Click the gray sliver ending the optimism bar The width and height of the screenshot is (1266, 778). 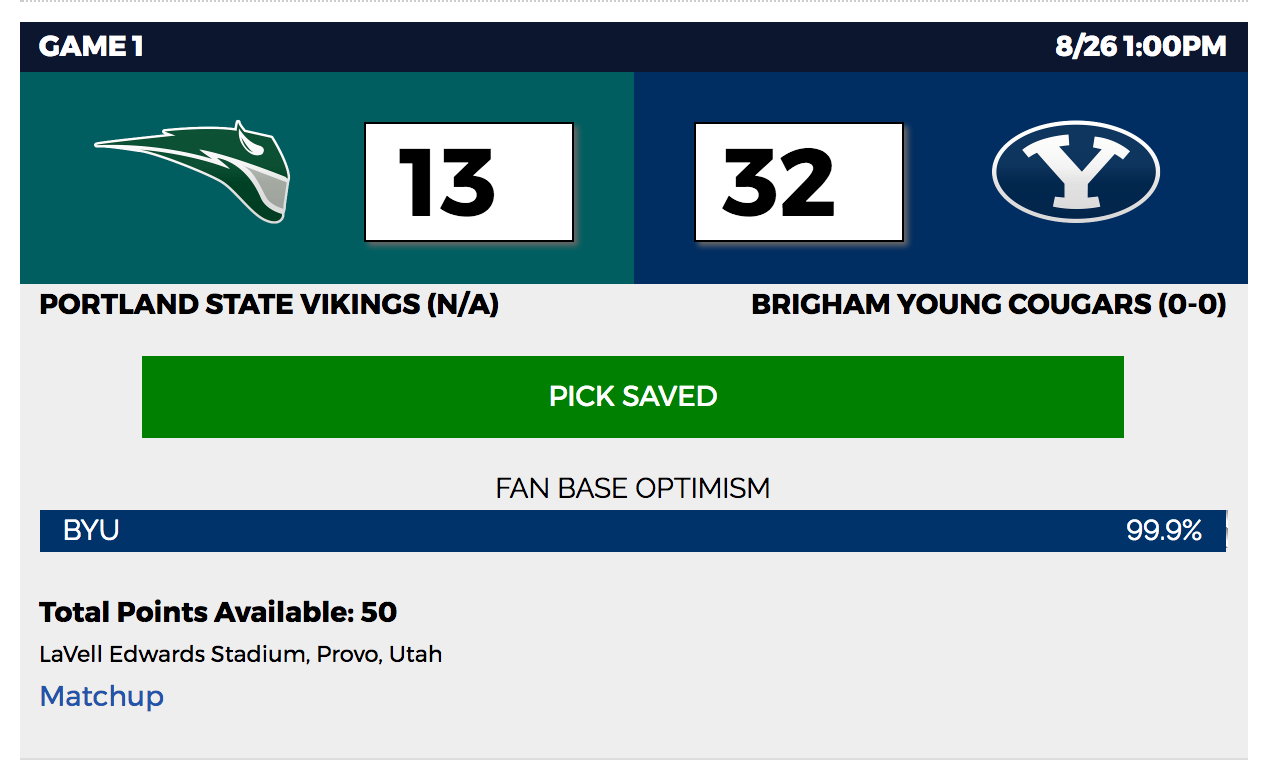click(x=1226, y=531)
